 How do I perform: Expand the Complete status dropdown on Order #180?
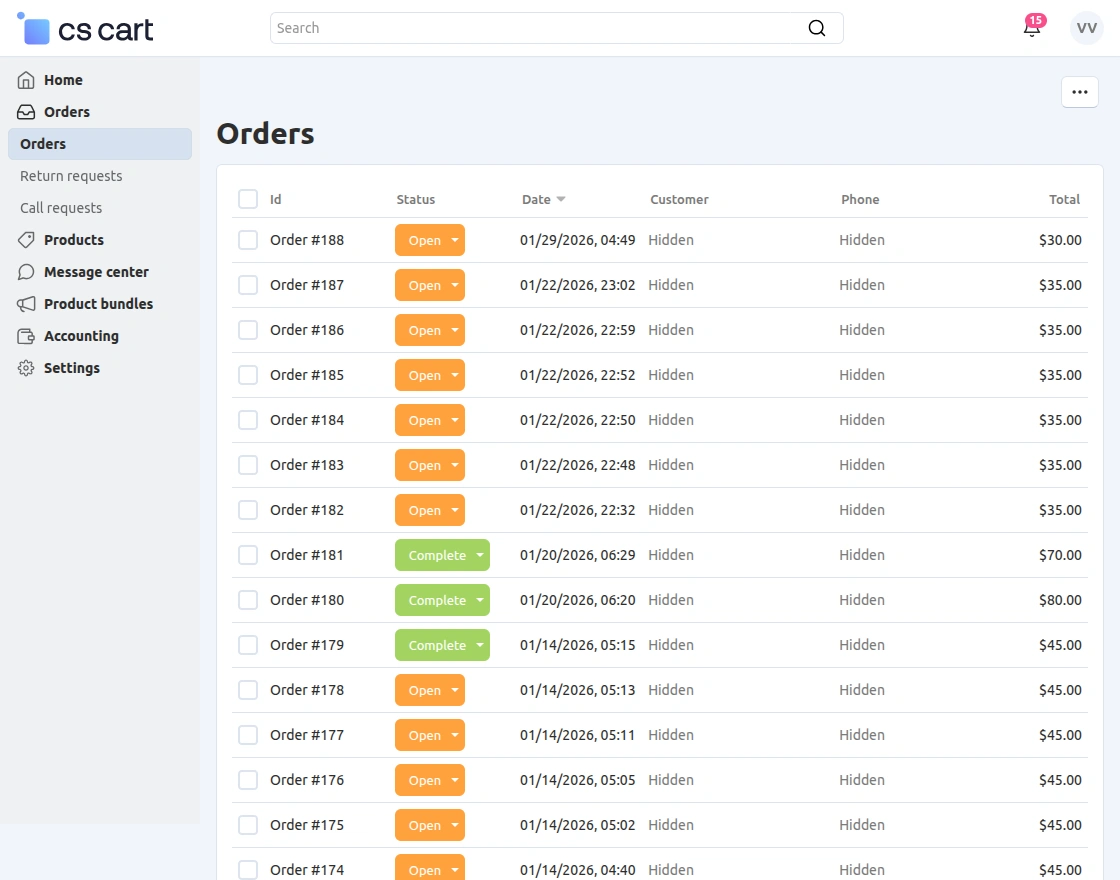tap(478, 600)
